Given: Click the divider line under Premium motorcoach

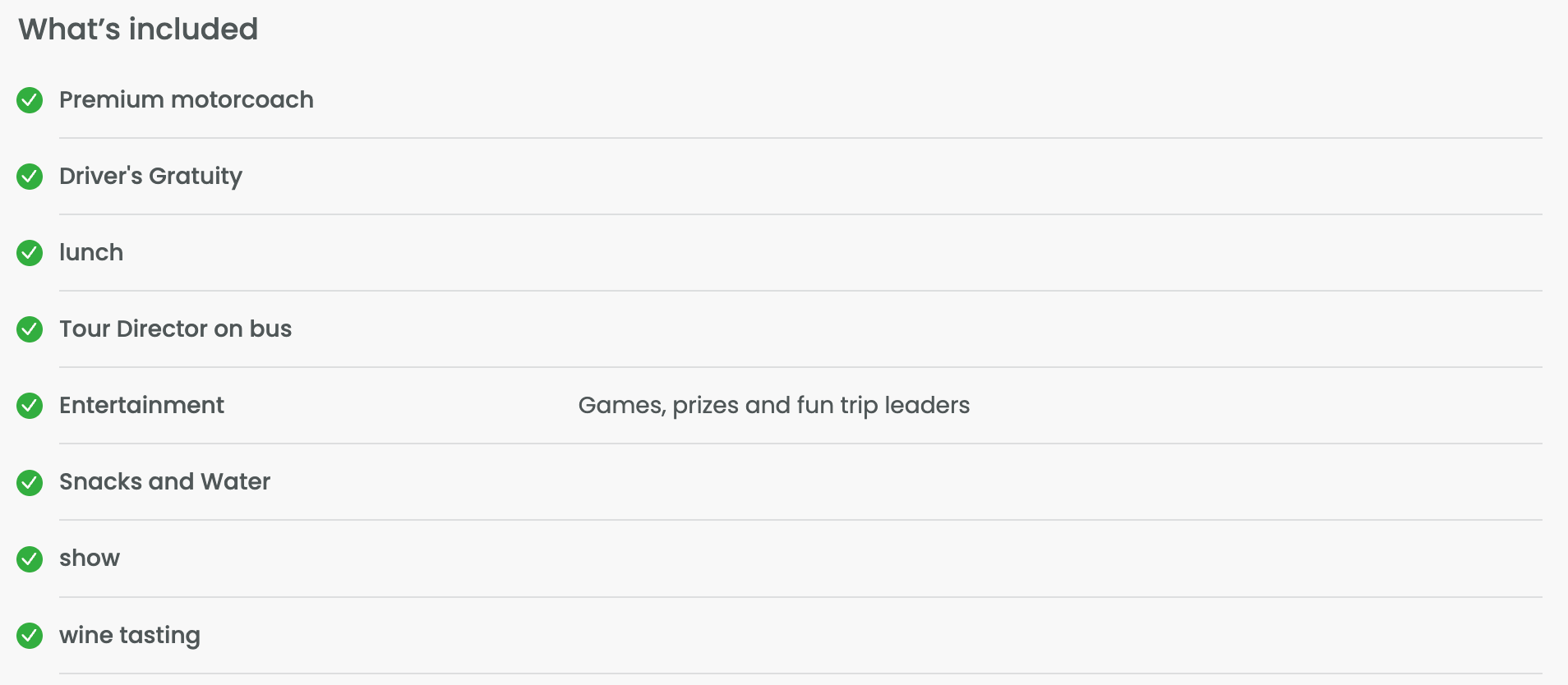Looking at the screenshot, I should coord(800,138).
